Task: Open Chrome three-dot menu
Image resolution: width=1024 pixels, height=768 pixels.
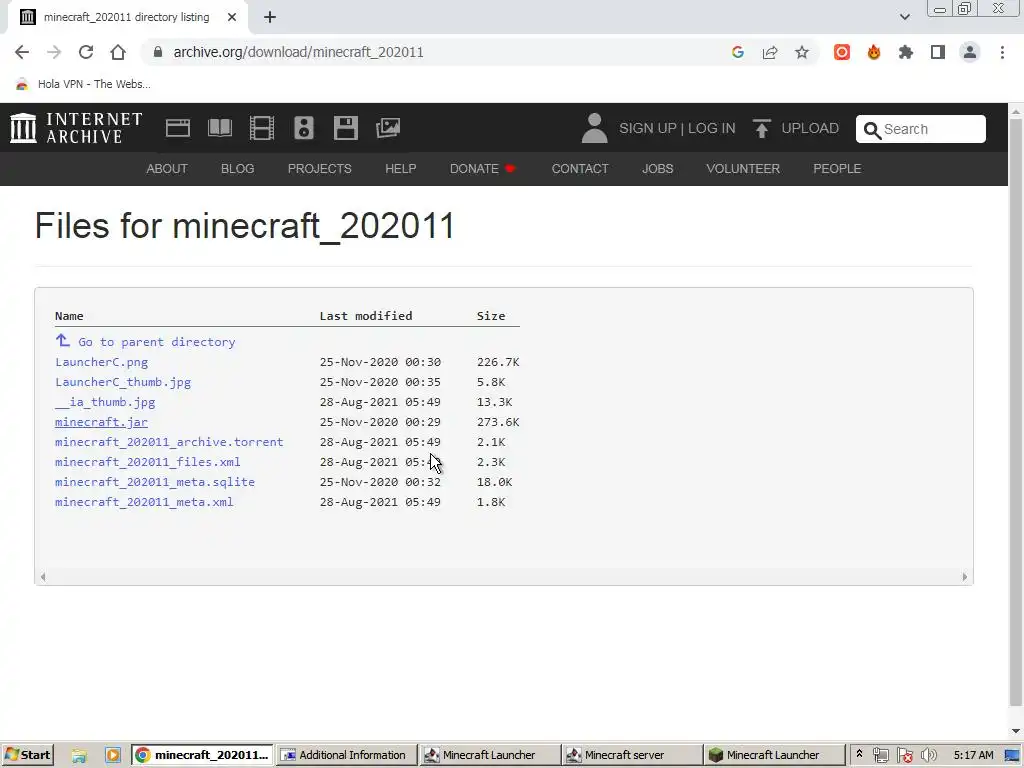Action: point(1002,52)
